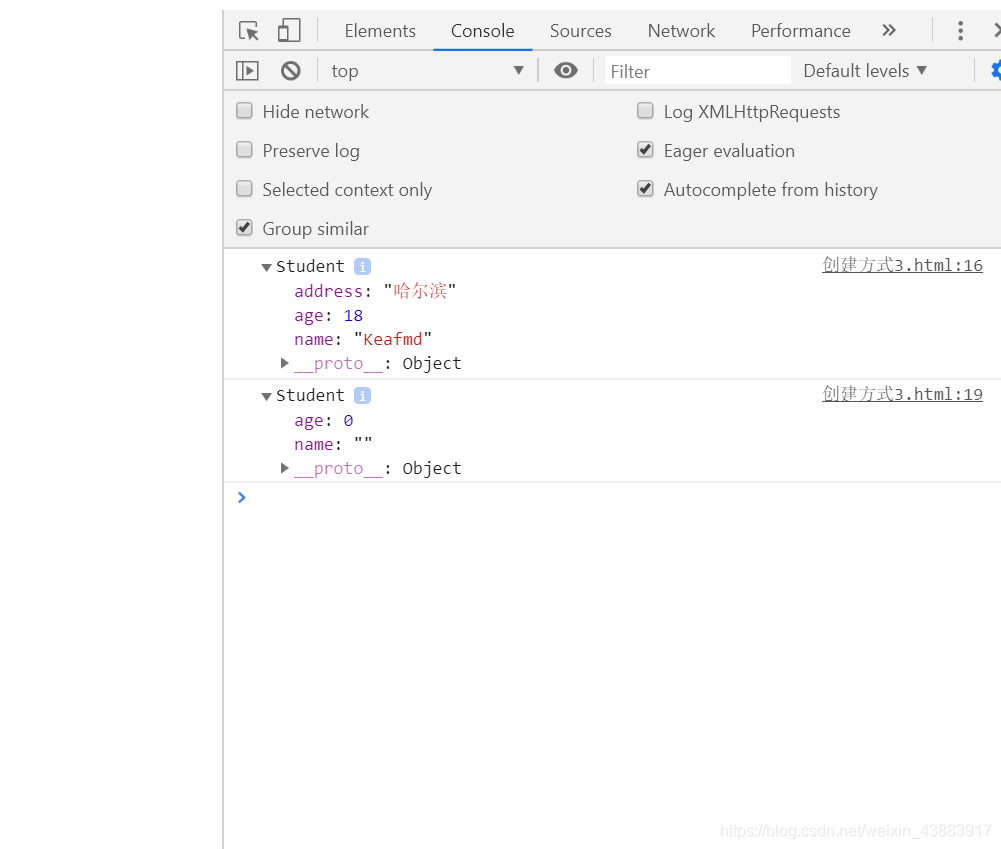This screenshot has height=849, width=1001.
Task: Open the DevTools three-dot menu
Action: [x=960, y=31]
